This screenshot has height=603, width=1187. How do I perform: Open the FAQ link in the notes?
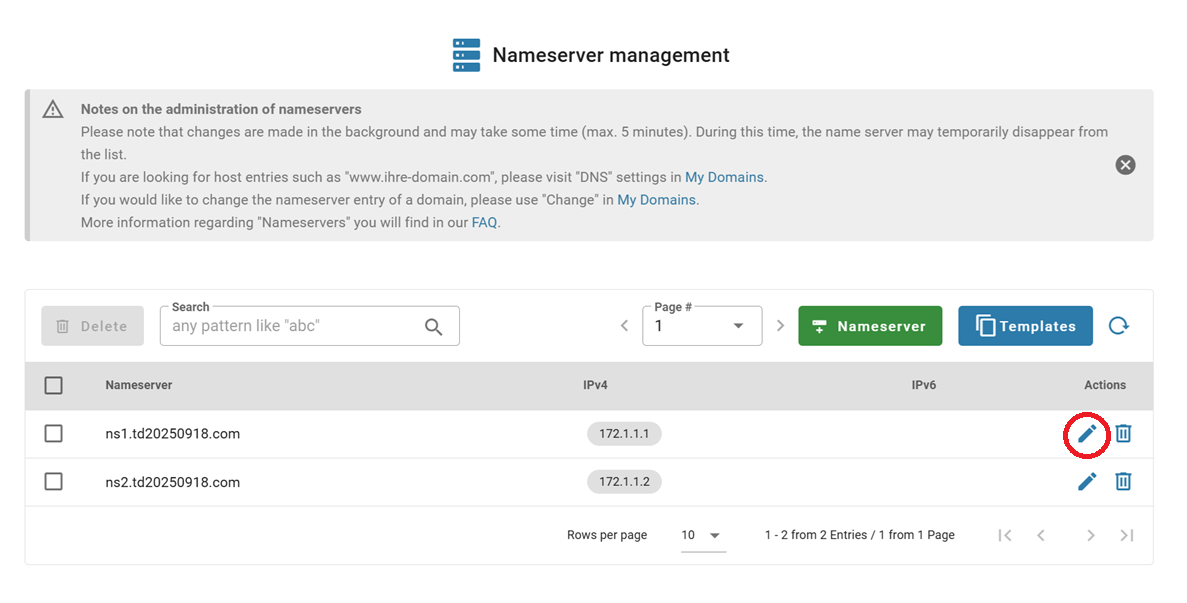(484, 223)
